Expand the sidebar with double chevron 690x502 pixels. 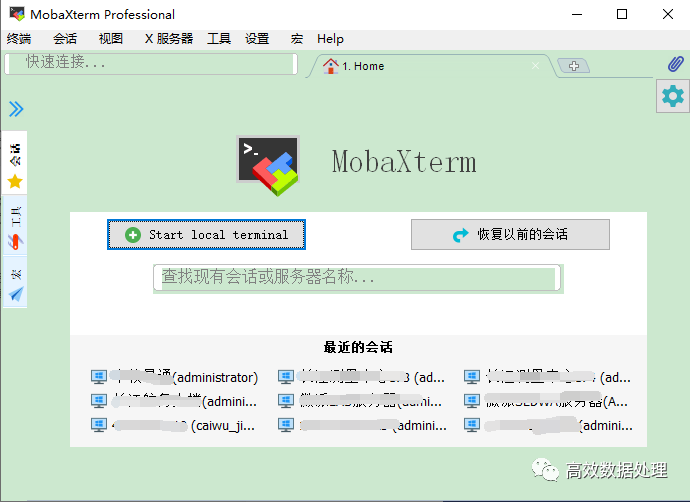coord(16,109)
